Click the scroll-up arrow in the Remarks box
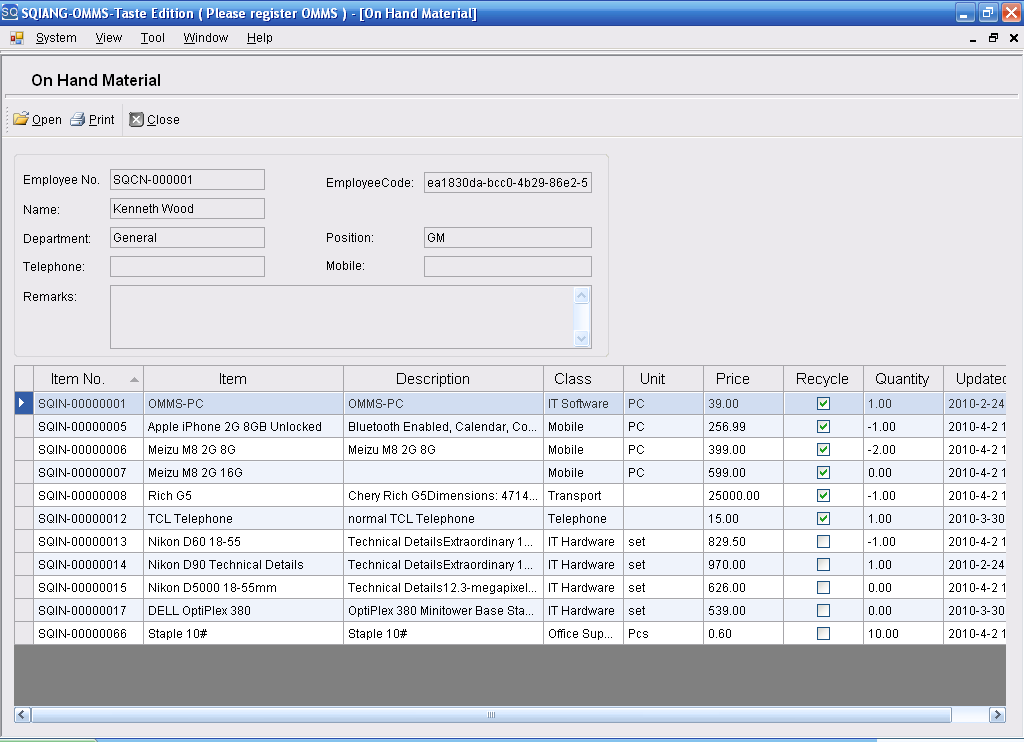Viewport: 1024px width, 742px height. coord(581,294)
